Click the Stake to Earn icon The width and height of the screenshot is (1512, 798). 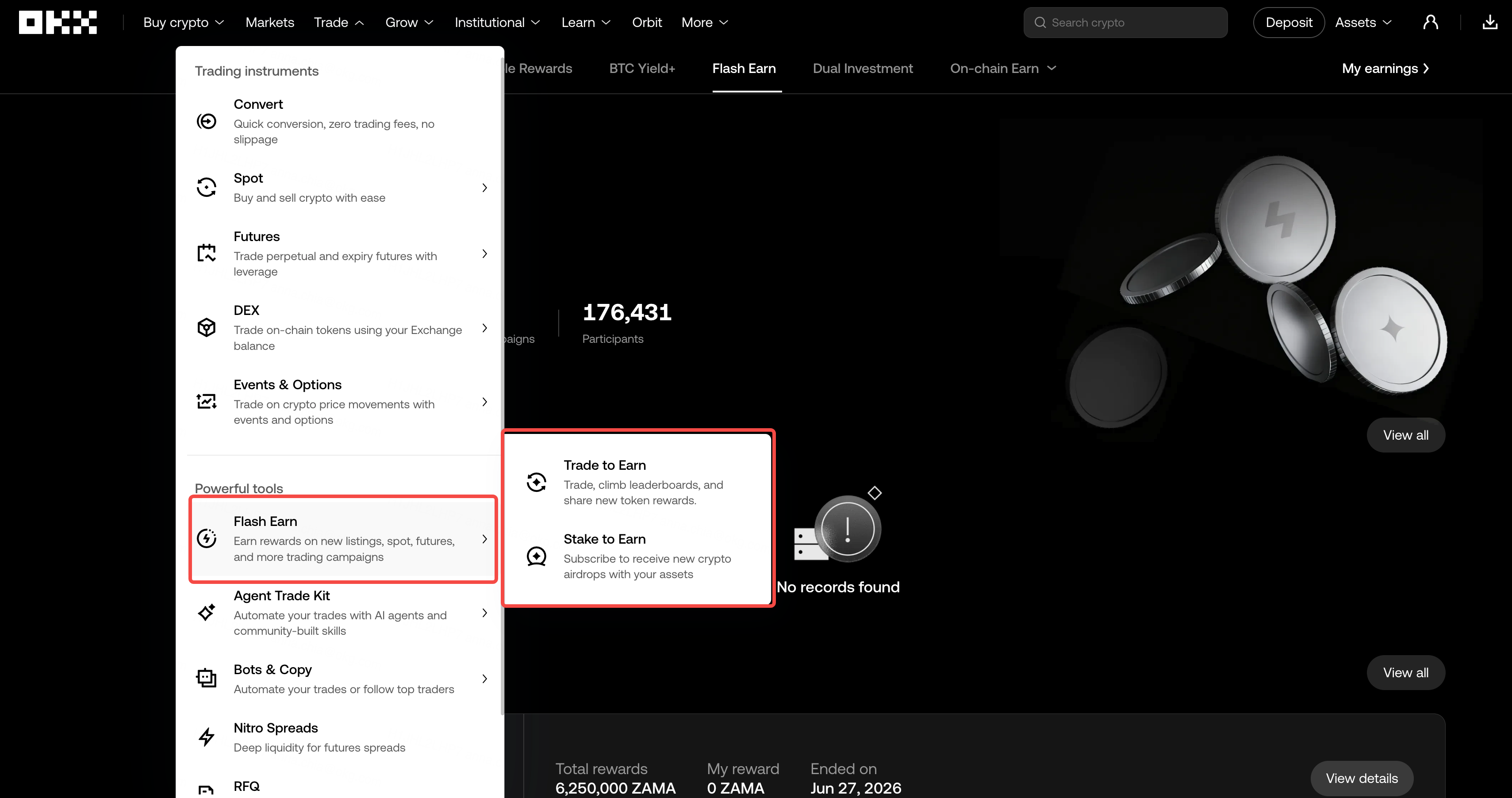click(x=537, y=556)
